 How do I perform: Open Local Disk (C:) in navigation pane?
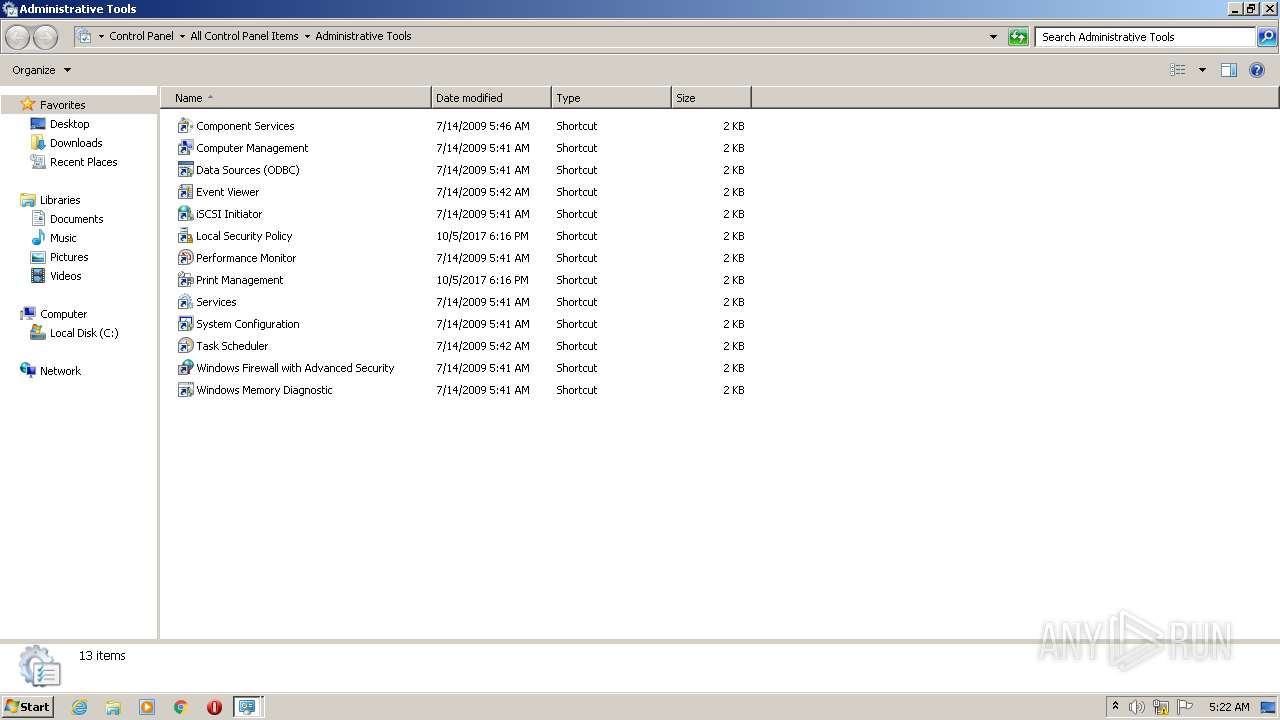click(84, 333)
